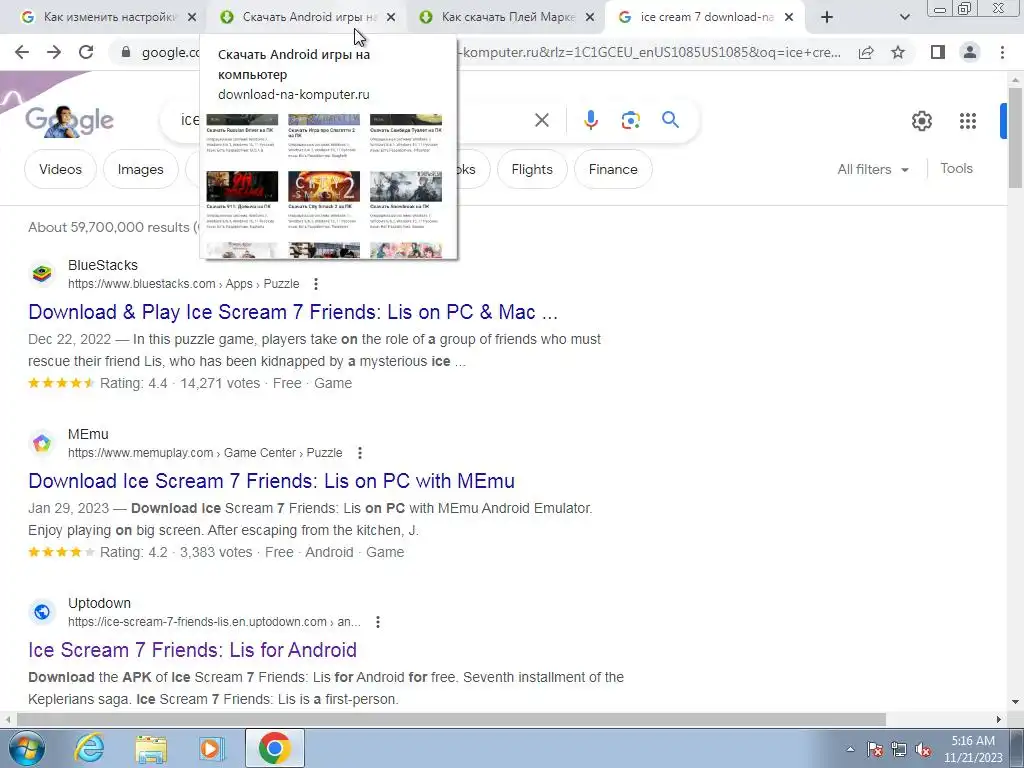This screenshot has height=768, width=1024.
Task: Click the vertical page scrollbar thumb
Action: 1015,137
